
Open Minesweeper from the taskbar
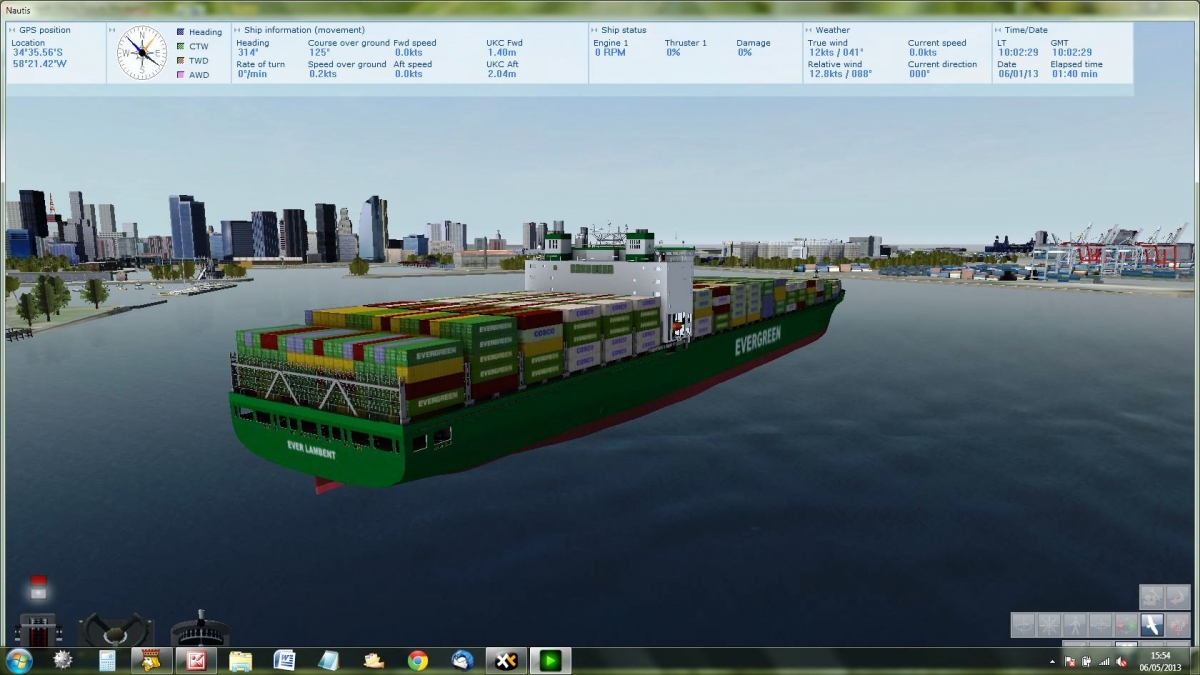point(63,660)
